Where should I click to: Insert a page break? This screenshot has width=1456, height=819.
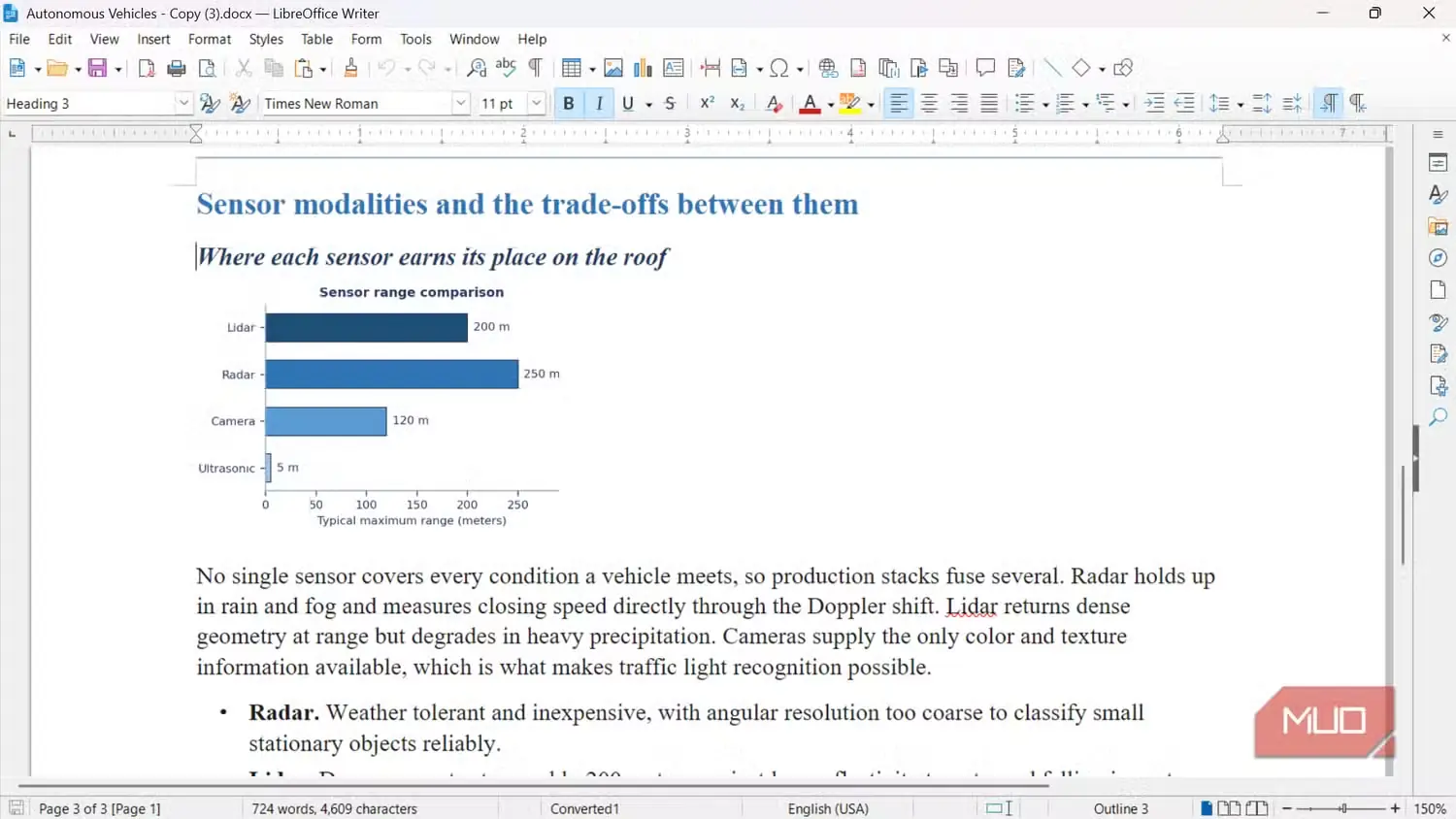711,68
